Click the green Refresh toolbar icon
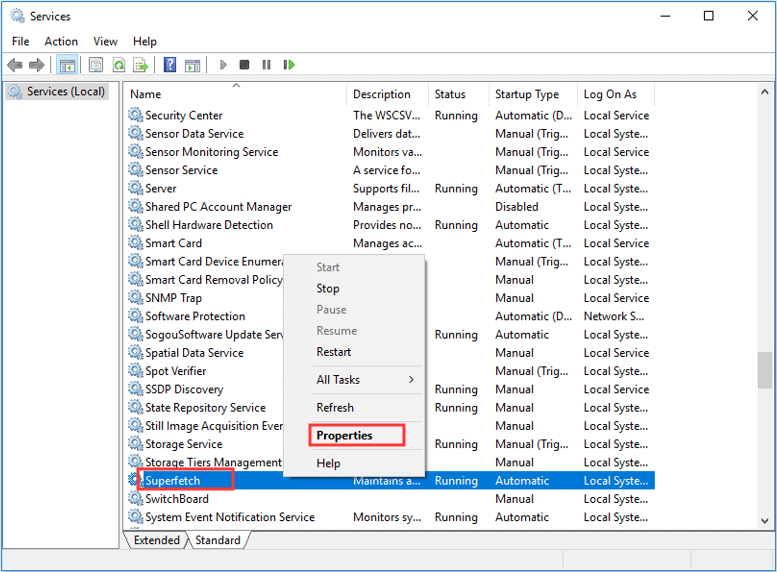Viewport: 777px width, 572px height. tap(119, 65)
